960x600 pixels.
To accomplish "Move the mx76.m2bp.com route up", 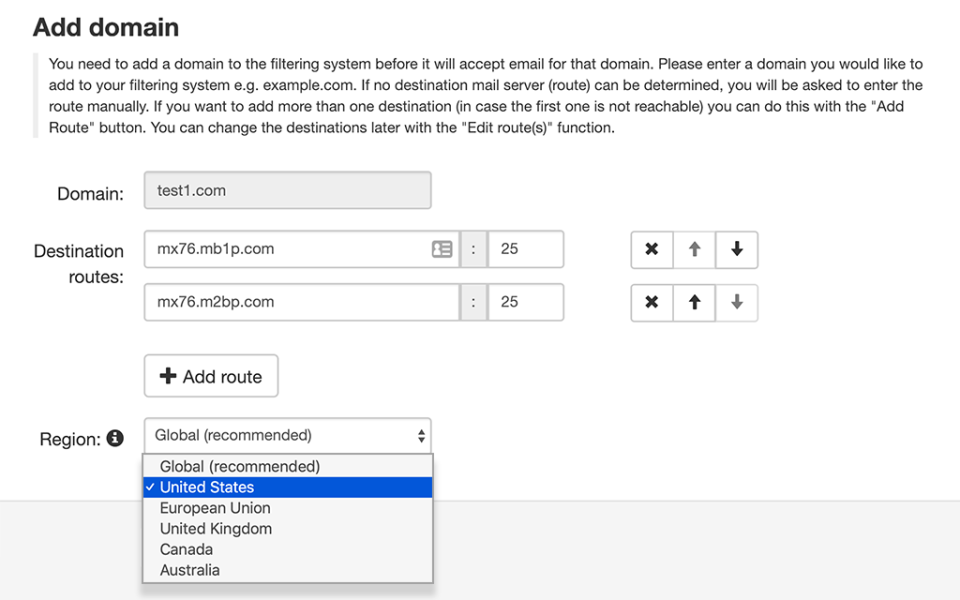I will click(x=694, y=302).
